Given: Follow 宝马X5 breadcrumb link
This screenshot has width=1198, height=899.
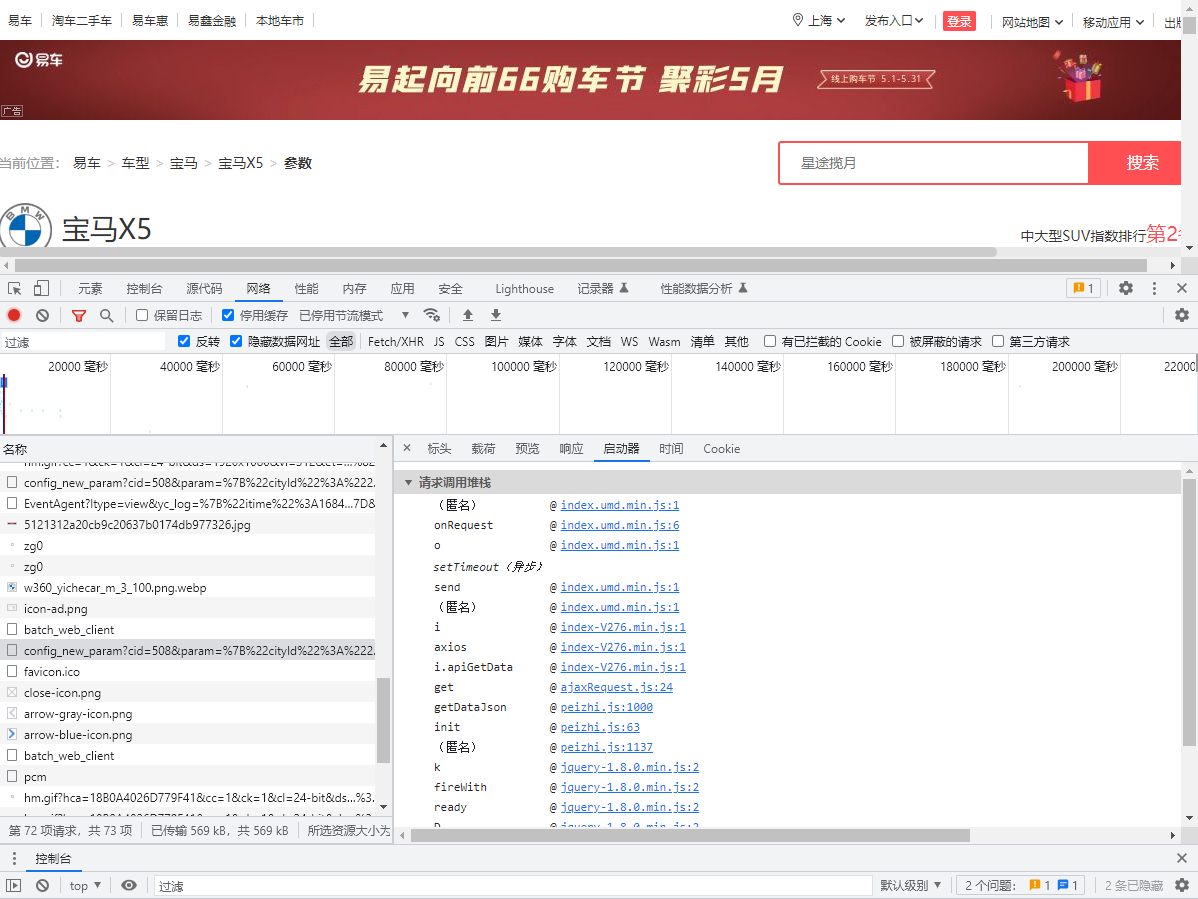Looking at the screenshot, I should click(240, 163).
